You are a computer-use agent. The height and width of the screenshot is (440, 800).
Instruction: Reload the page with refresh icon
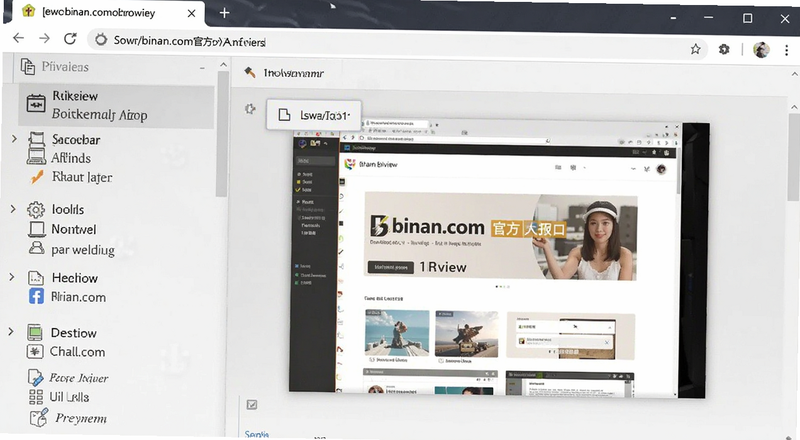[x=70, y=38]
